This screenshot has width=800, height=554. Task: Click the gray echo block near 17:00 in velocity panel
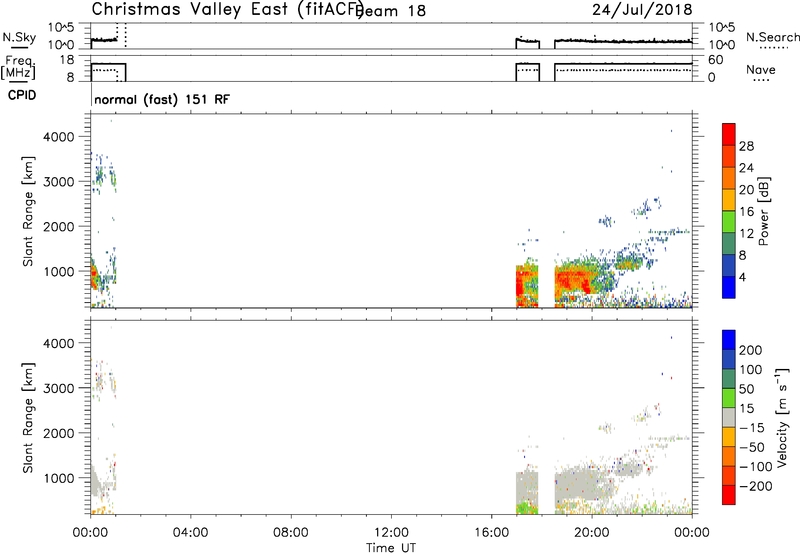click(527, 487)
